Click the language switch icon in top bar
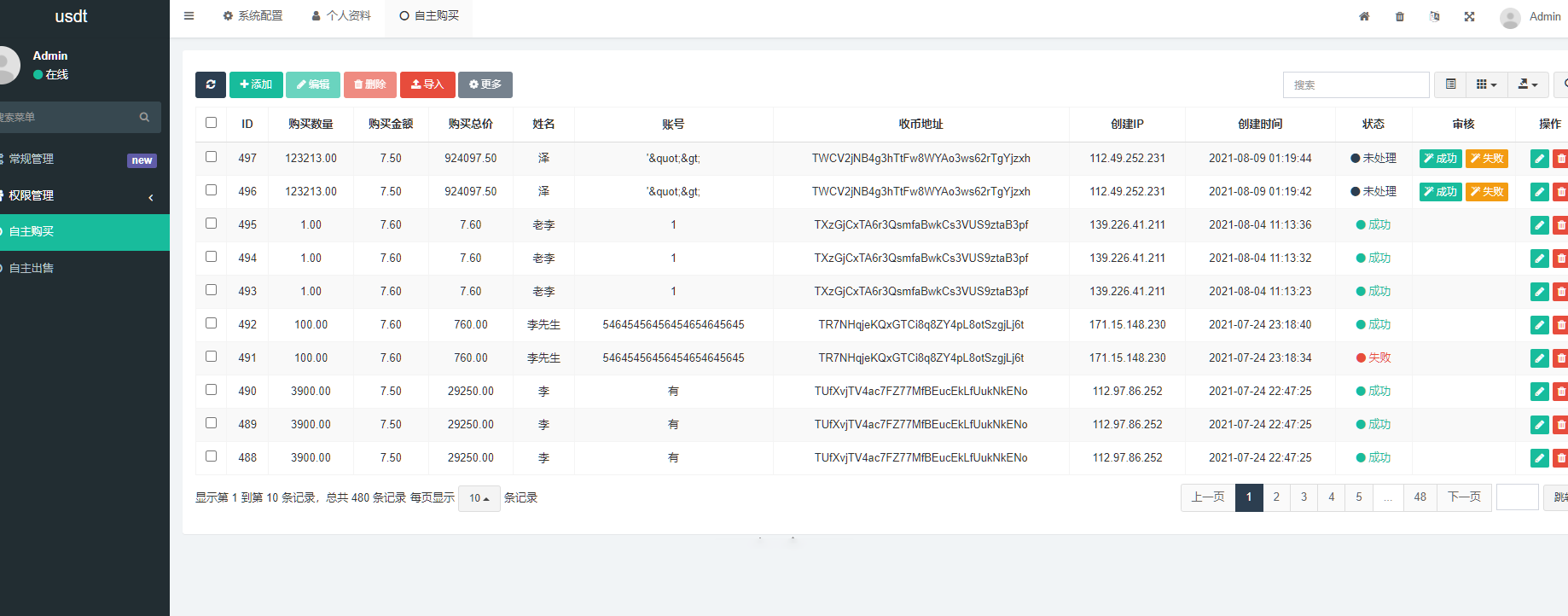Screen dimensions: 1568x616 click(x=1434, y=16)
